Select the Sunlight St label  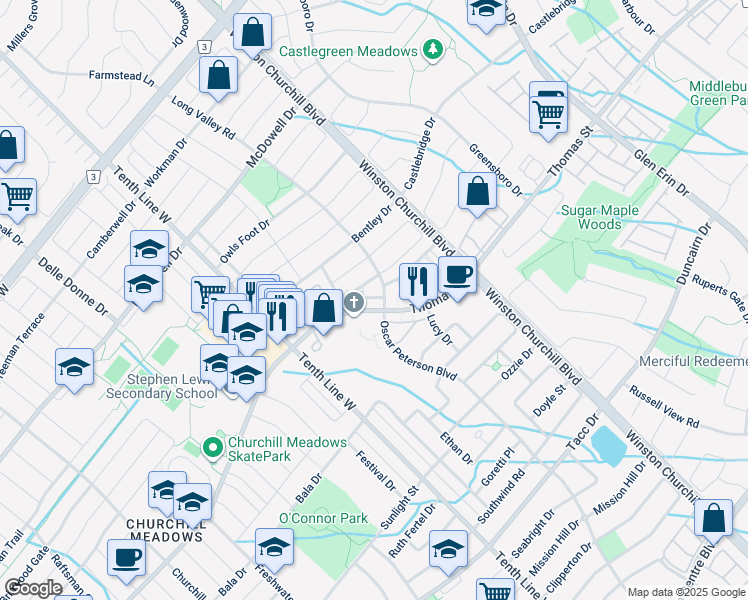[x=399, y=507]
